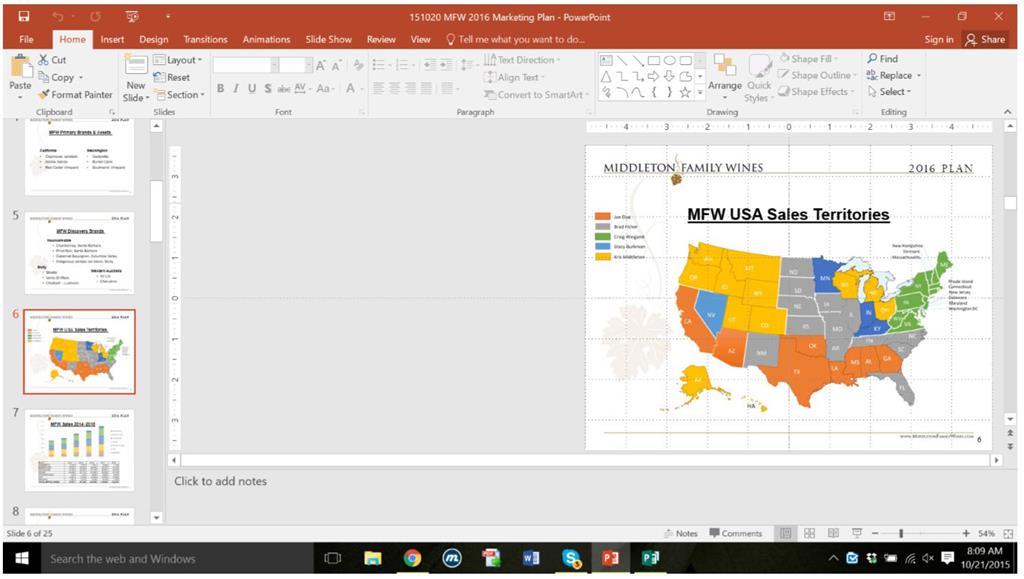
Task: Save the presentation via the floppy-disk icon
Action: (x=24, y=16)
